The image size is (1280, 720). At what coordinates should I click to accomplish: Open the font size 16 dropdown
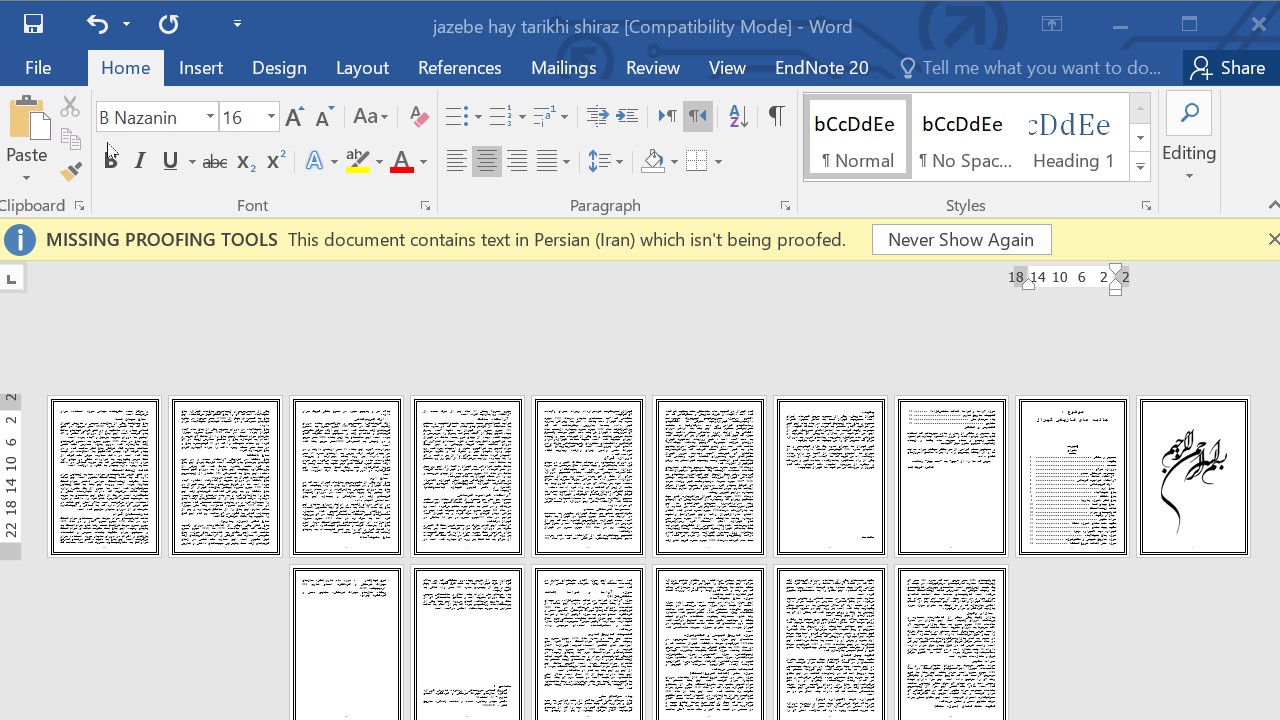tap(270, 117)
